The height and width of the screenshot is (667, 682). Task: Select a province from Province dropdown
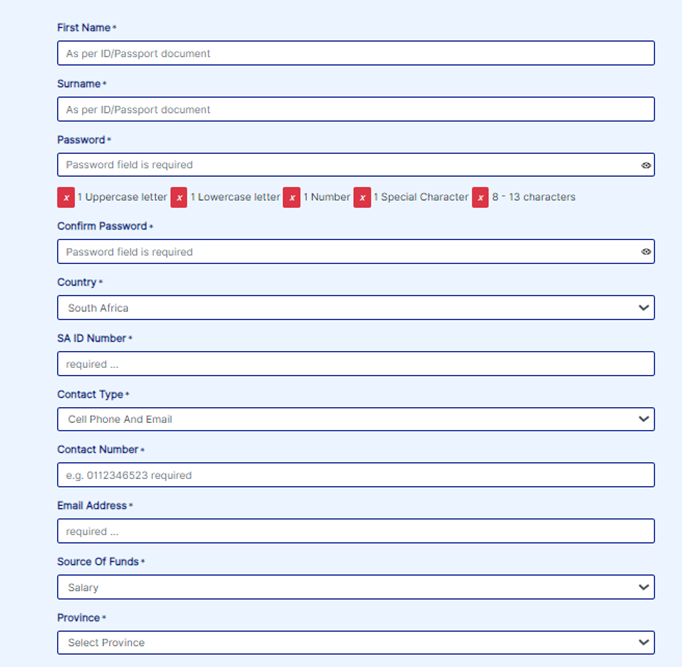click(x=355, y=643)
